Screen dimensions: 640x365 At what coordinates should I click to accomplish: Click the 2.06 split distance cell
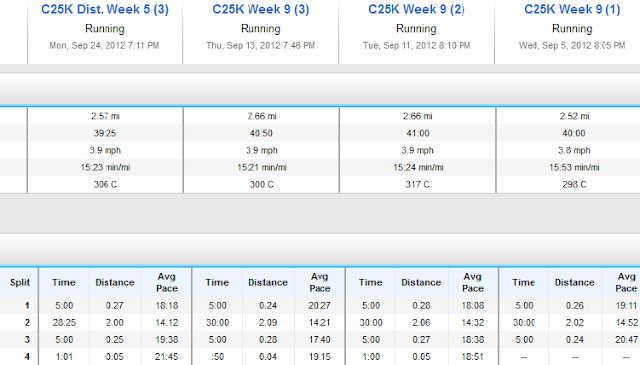[x=421, y=323]
